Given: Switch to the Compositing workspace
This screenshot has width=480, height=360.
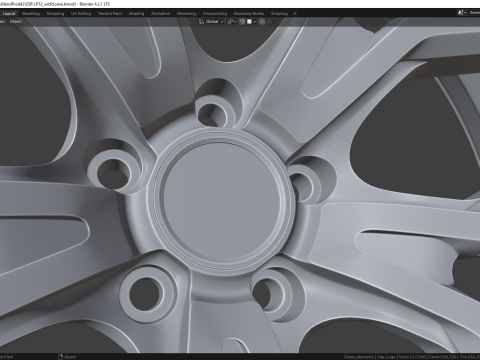Looking at the screenshot, I should pos(215,14).
